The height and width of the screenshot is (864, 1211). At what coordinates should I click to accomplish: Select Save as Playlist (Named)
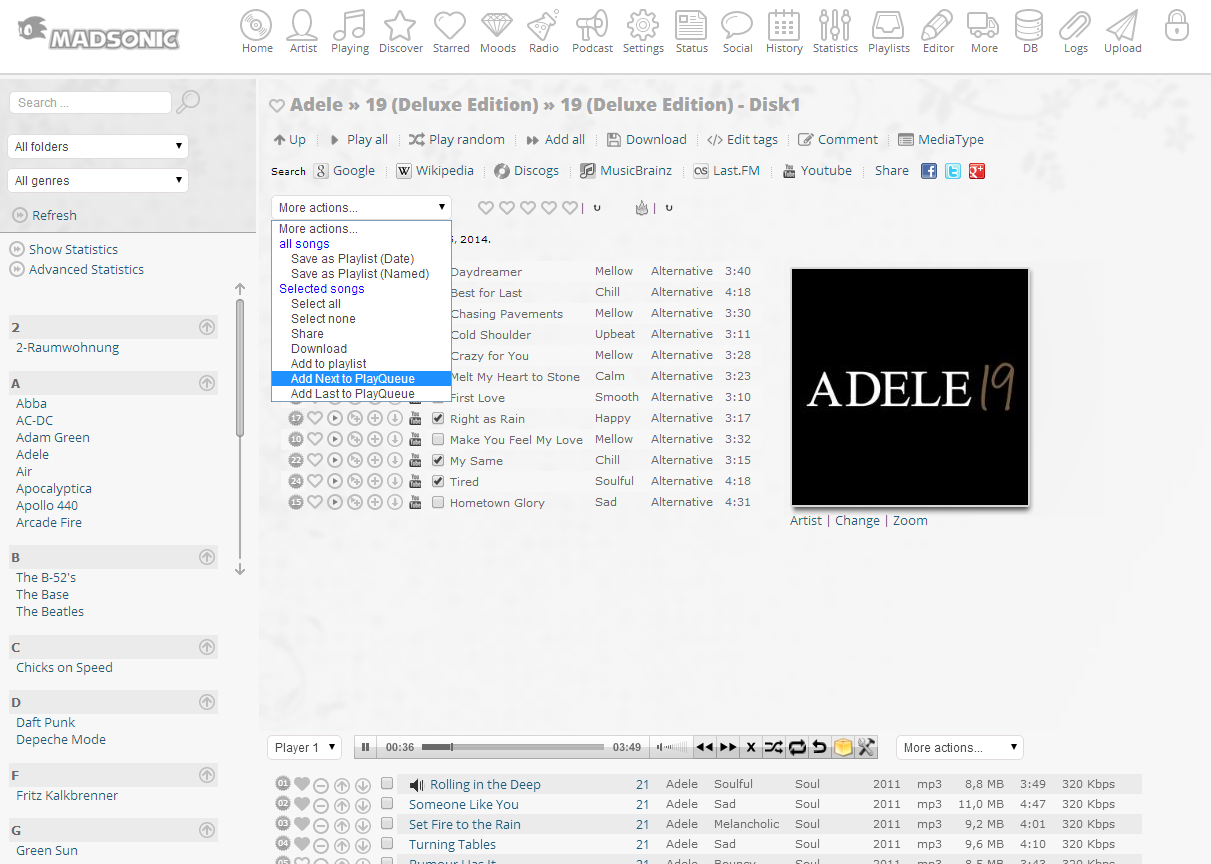pos(359,274)
